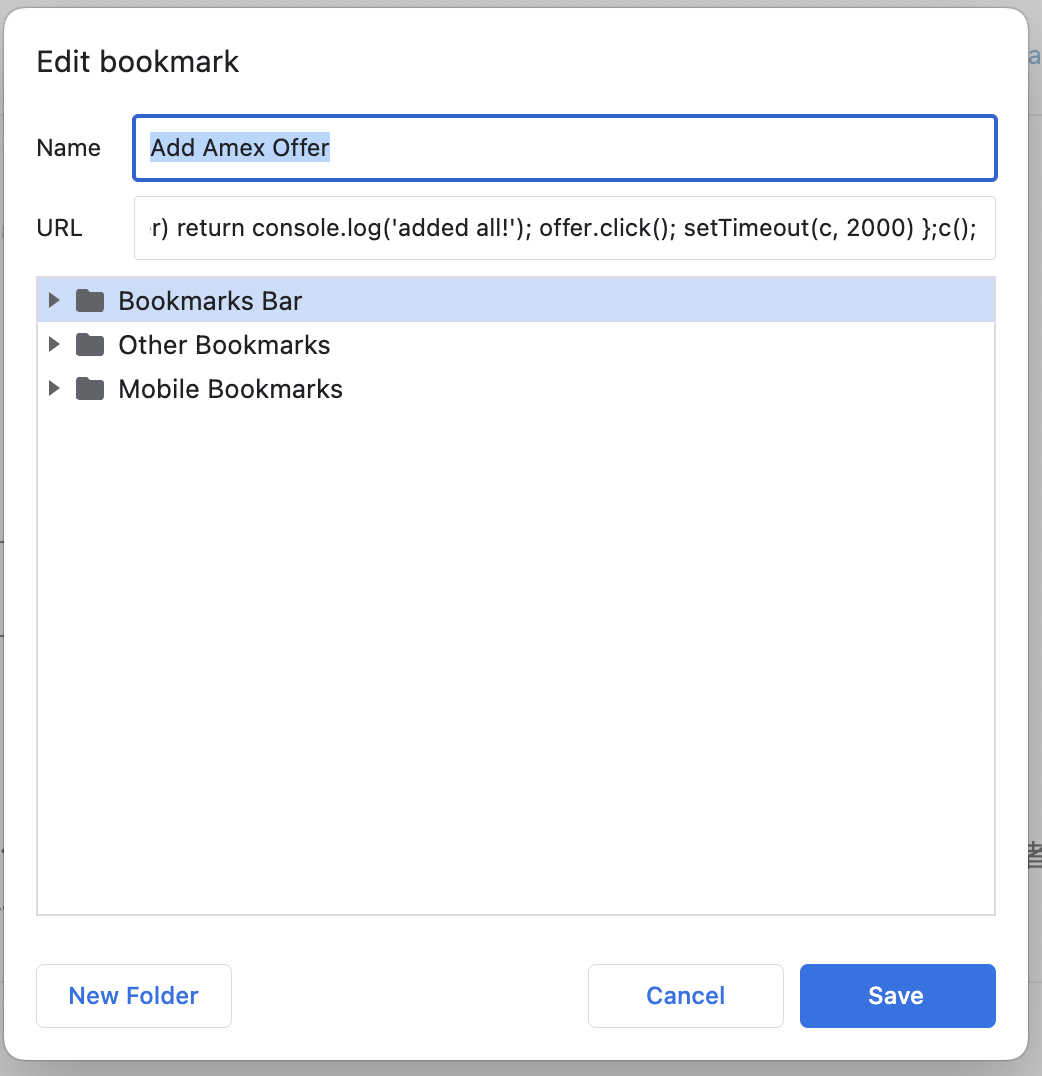
Task: Click empty space in the folder tree
Action: [x=516, y=652]
